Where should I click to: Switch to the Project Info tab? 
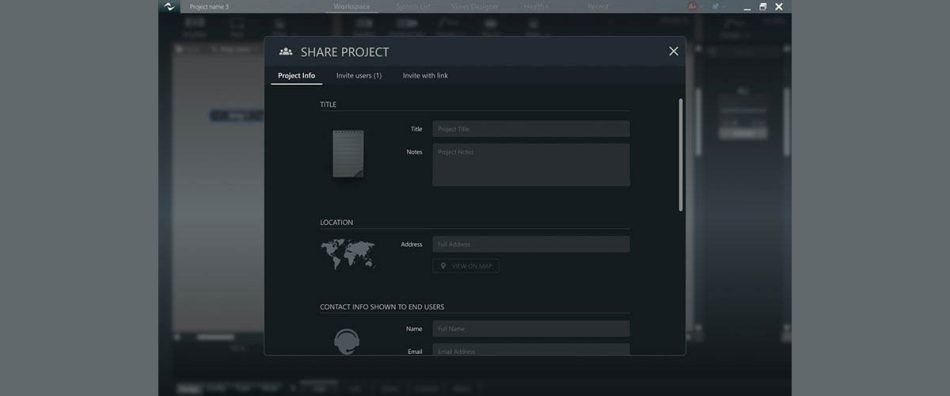tap(296, 76)
